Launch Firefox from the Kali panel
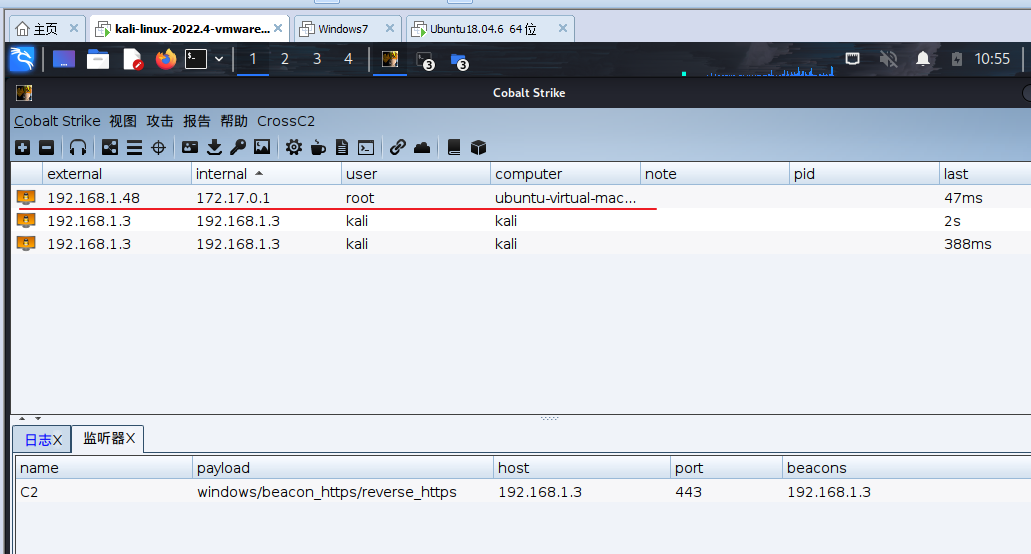 (166, 60)
